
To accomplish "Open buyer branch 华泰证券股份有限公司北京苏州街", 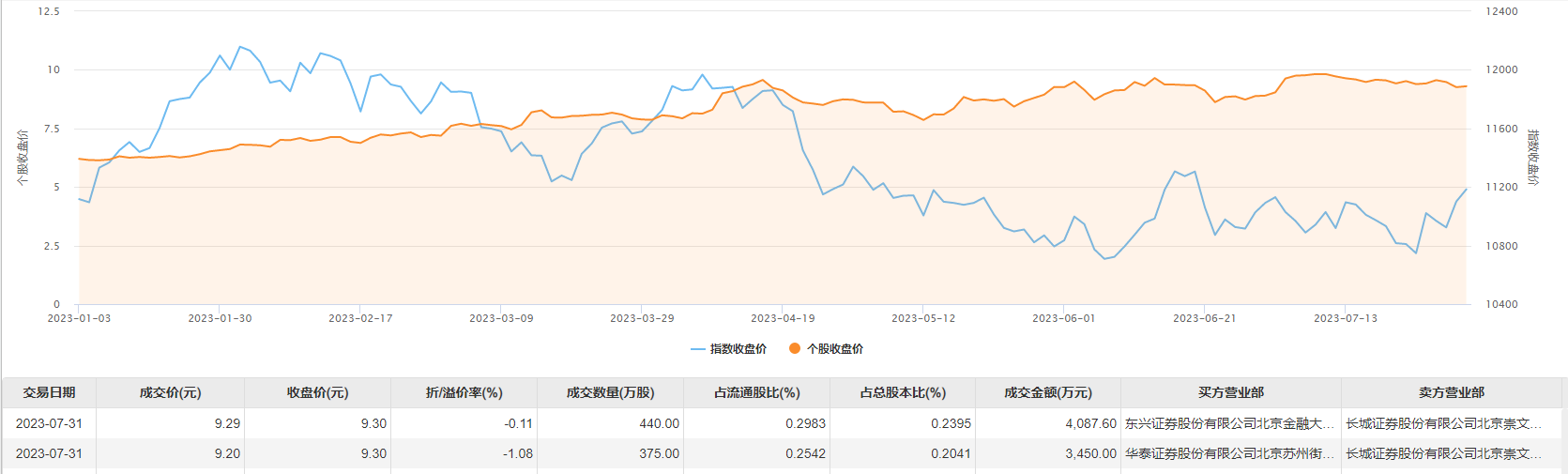I will [1229, 454].
